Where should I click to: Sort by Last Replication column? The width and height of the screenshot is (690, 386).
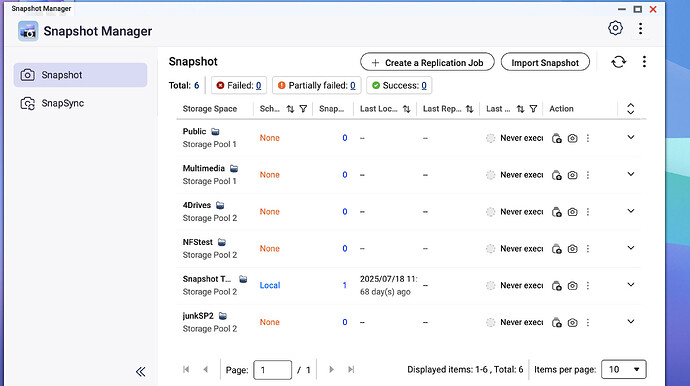[470, 109]
